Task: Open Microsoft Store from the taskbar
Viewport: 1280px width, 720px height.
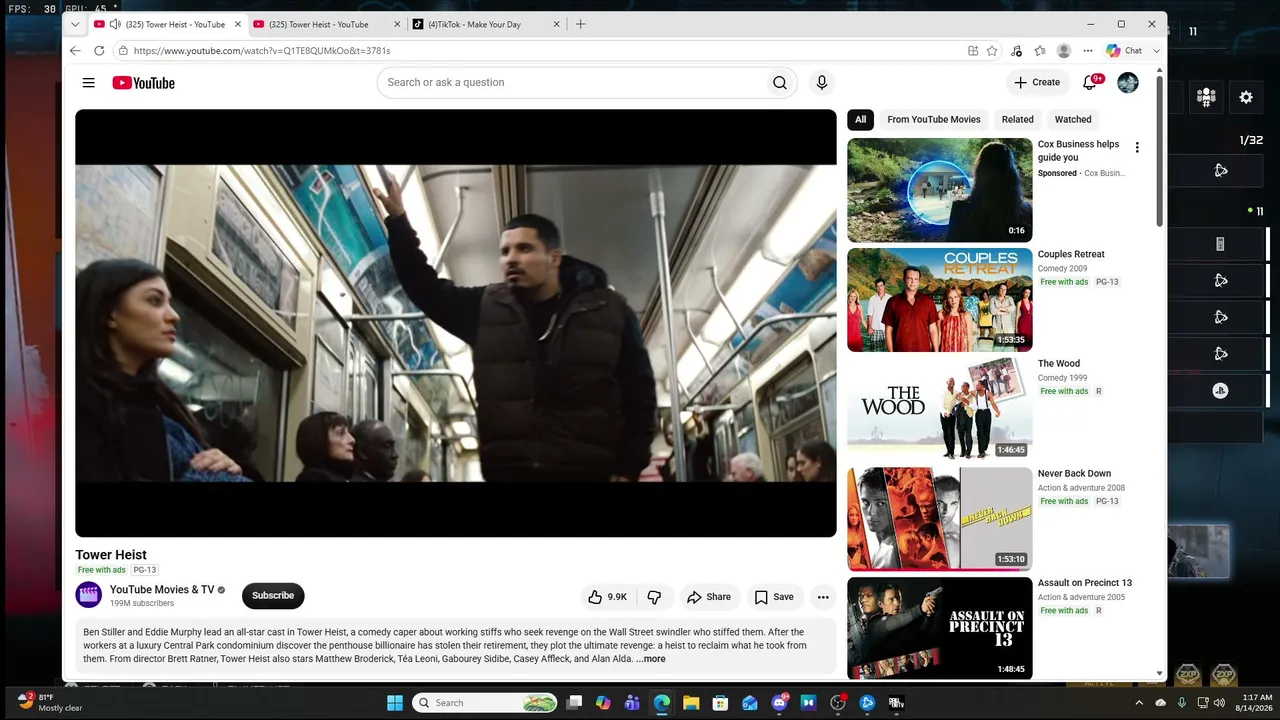Action: point(720,703)
